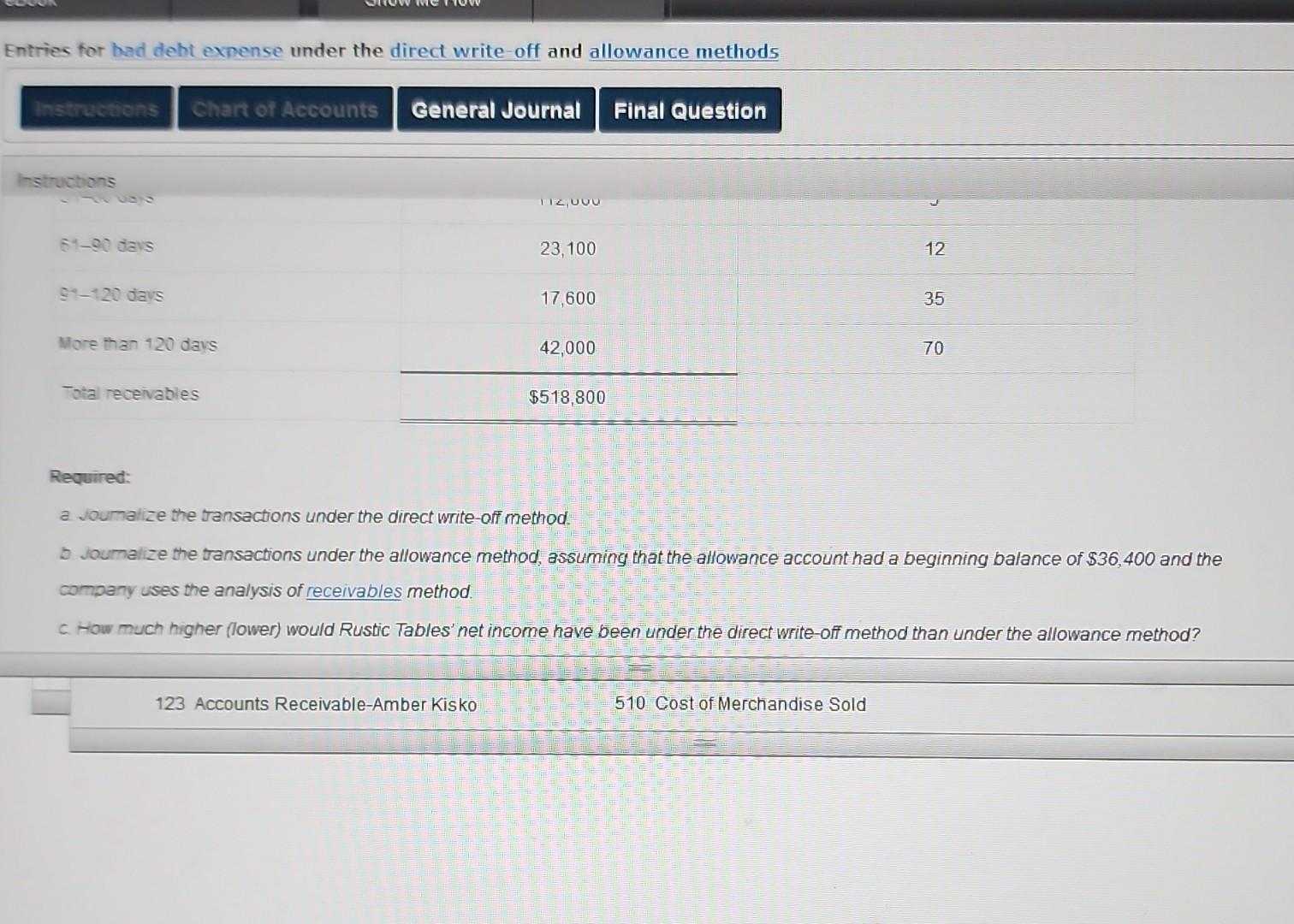Screen dimensions: 1294x924
Task: Open the allowance methods link
Action: click(683, 52)
